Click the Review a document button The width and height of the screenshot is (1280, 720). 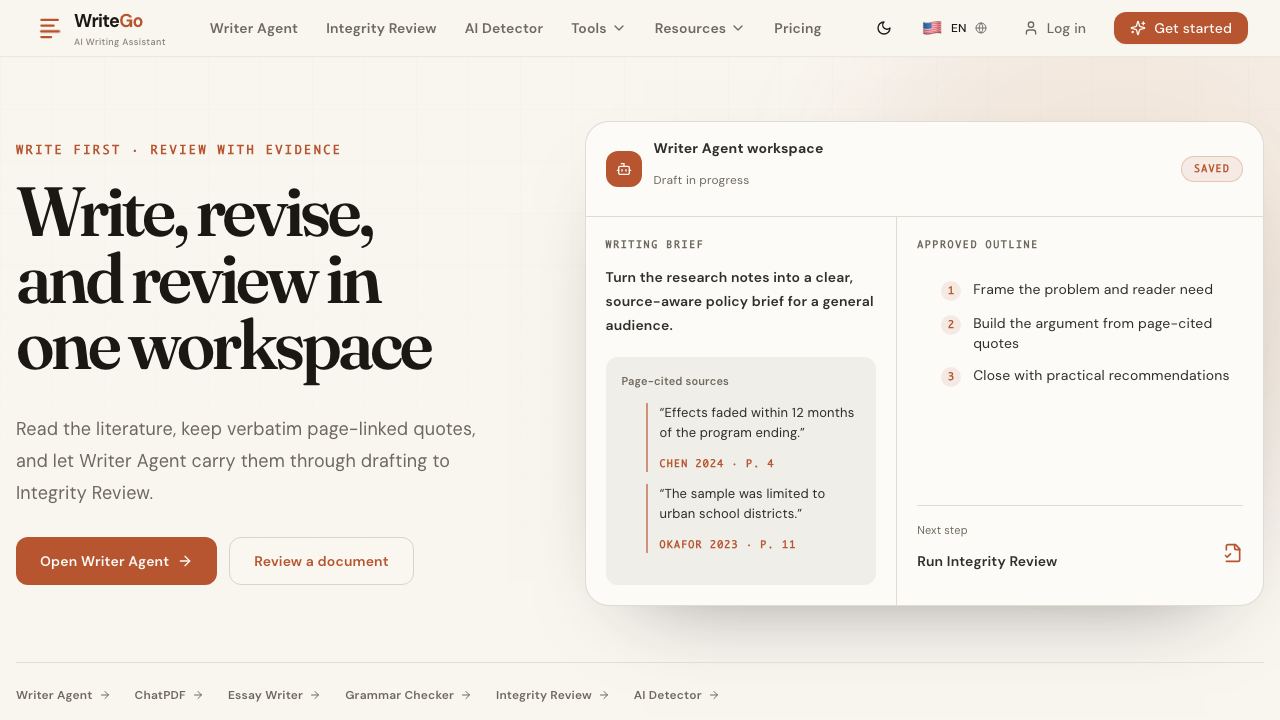[x=321, y=561]
